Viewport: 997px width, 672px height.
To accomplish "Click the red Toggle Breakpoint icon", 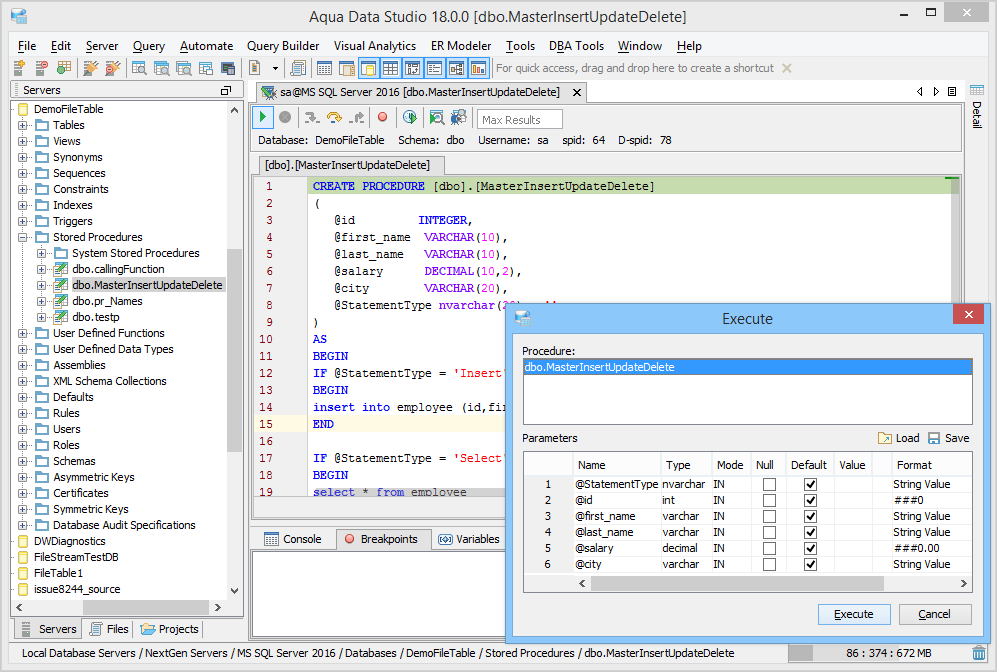I will click(x=382, y=118).
